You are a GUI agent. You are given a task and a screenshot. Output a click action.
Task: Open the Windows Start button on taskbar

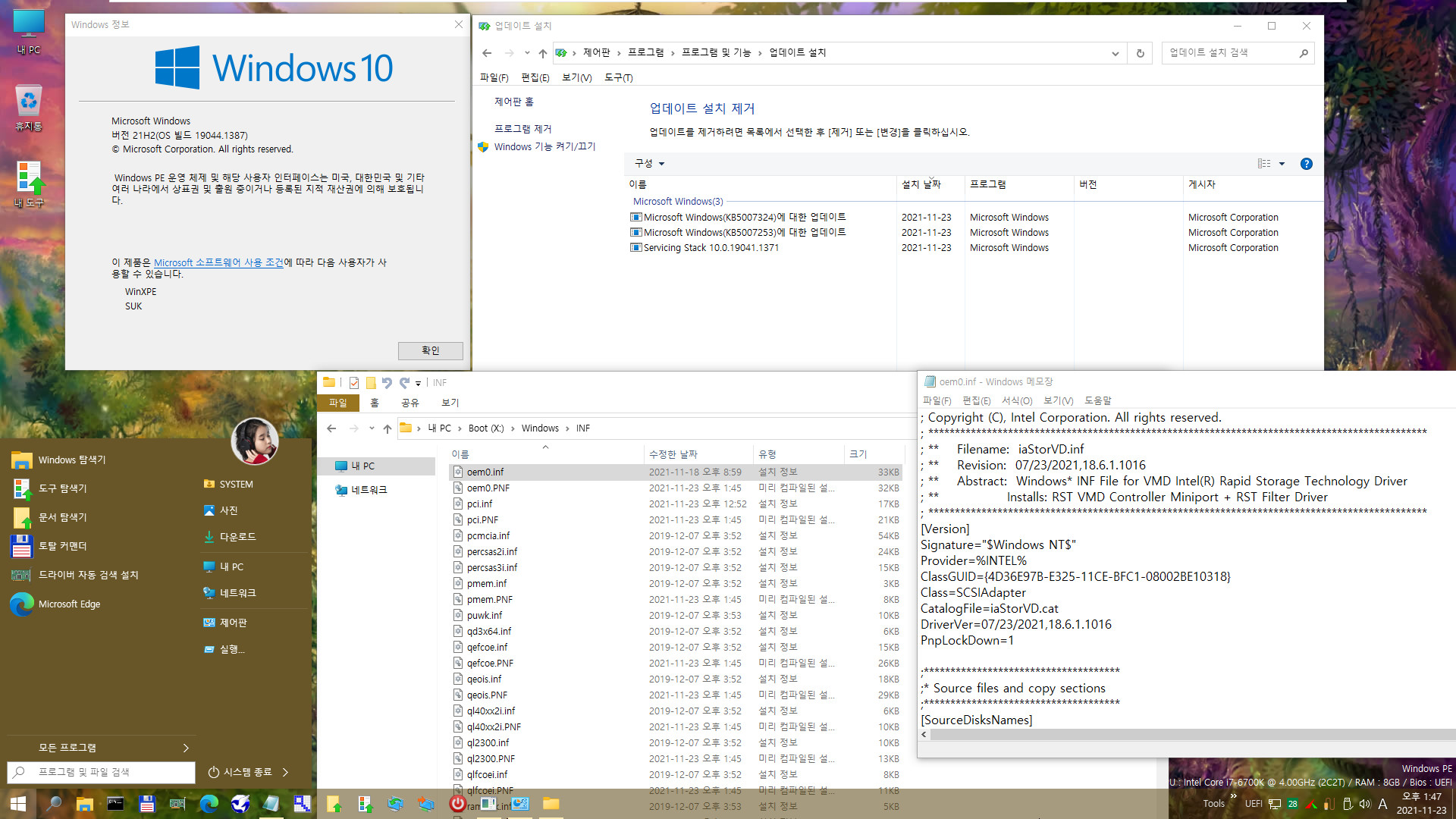point(18,804)
